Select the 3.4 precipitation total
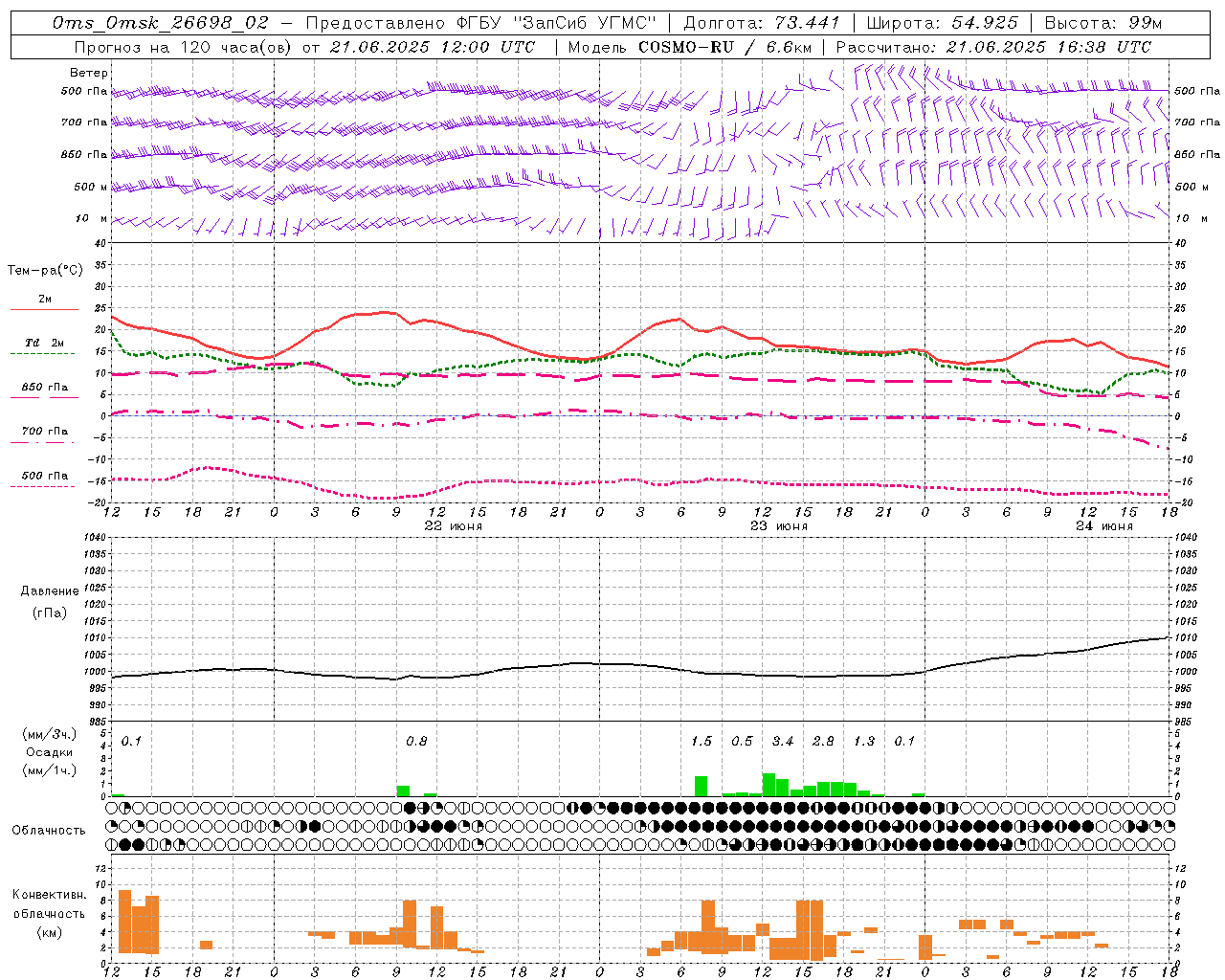 pos(783,742)
